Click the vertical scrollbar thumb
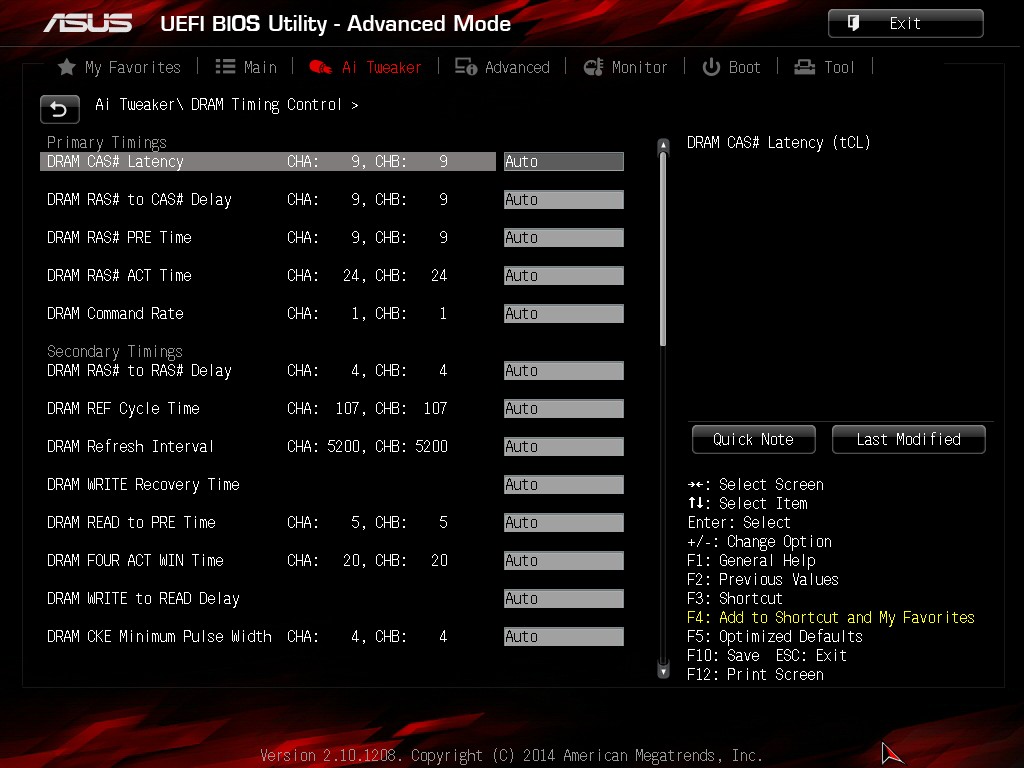This screenshot has width=1024, height=768. [x=664, y=249]
